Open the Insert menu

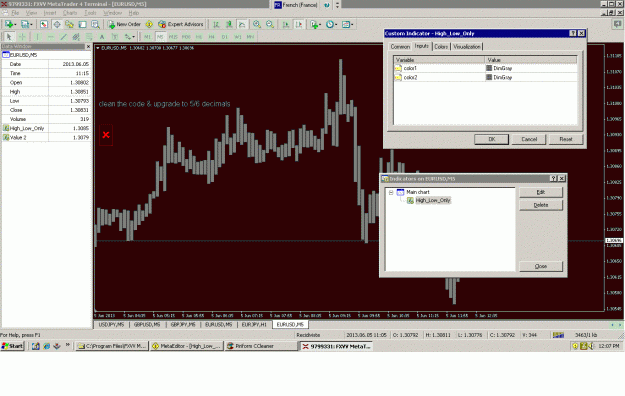(50, 13)
